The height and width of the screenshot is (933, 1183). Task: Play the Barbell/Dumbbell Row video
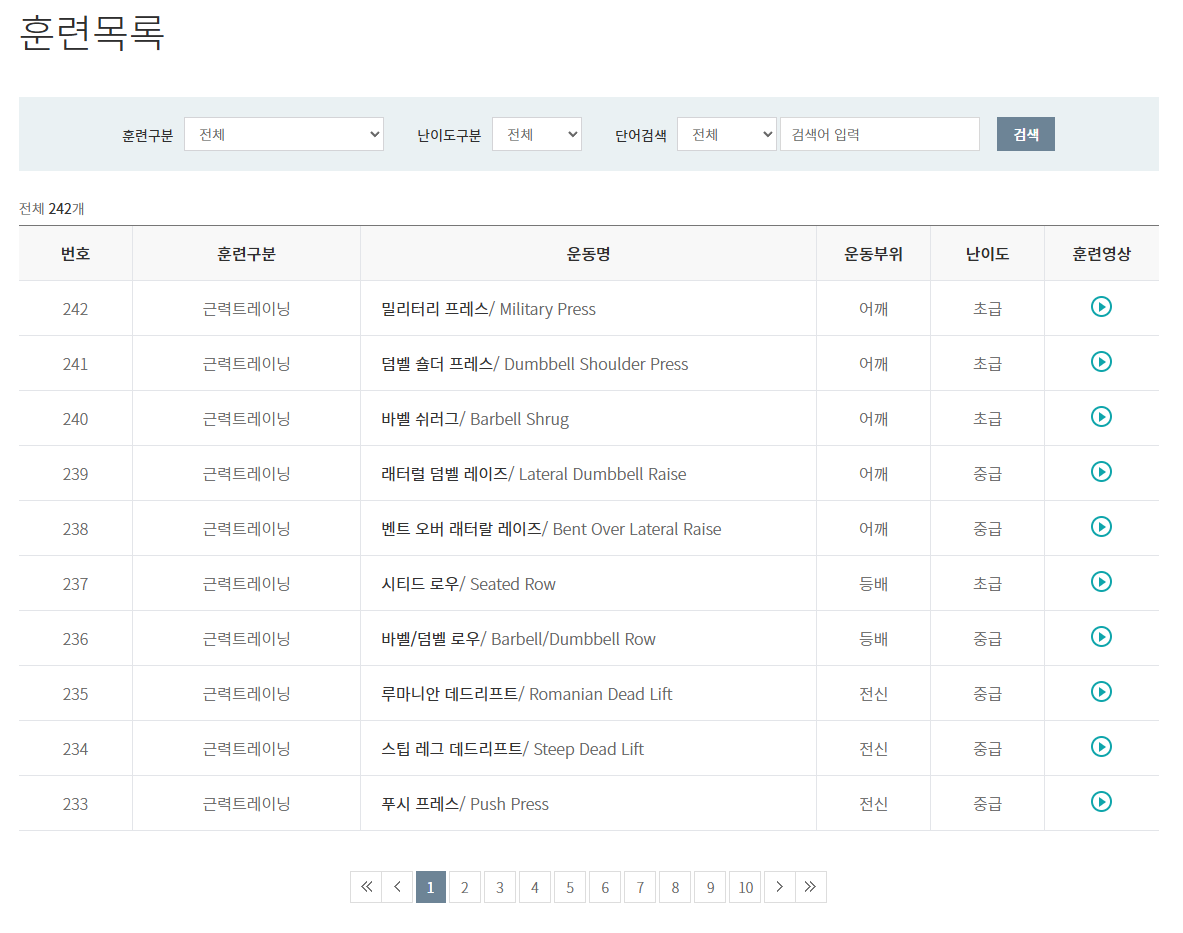coord(1101,637)
